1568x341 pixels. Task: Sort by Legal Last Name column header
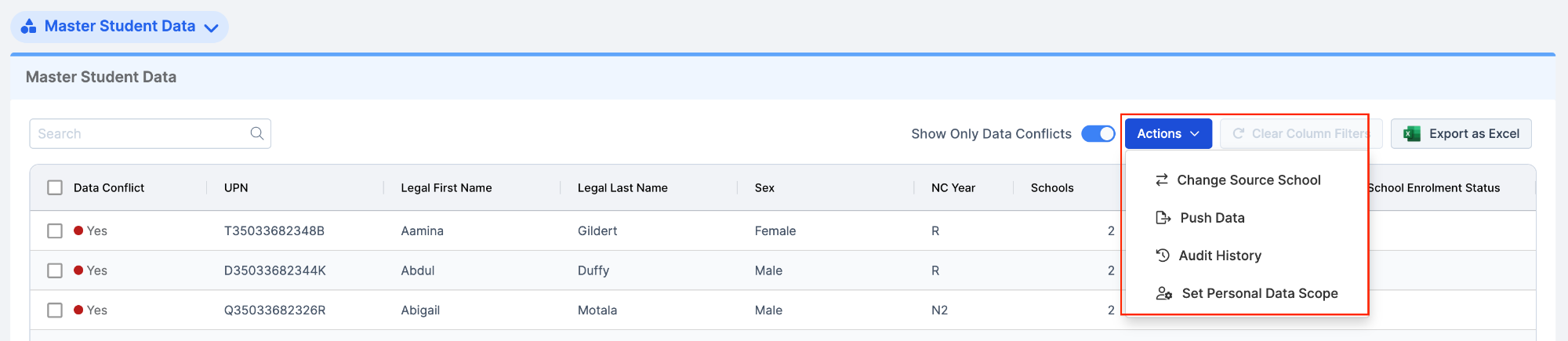[x=622, y=188]
